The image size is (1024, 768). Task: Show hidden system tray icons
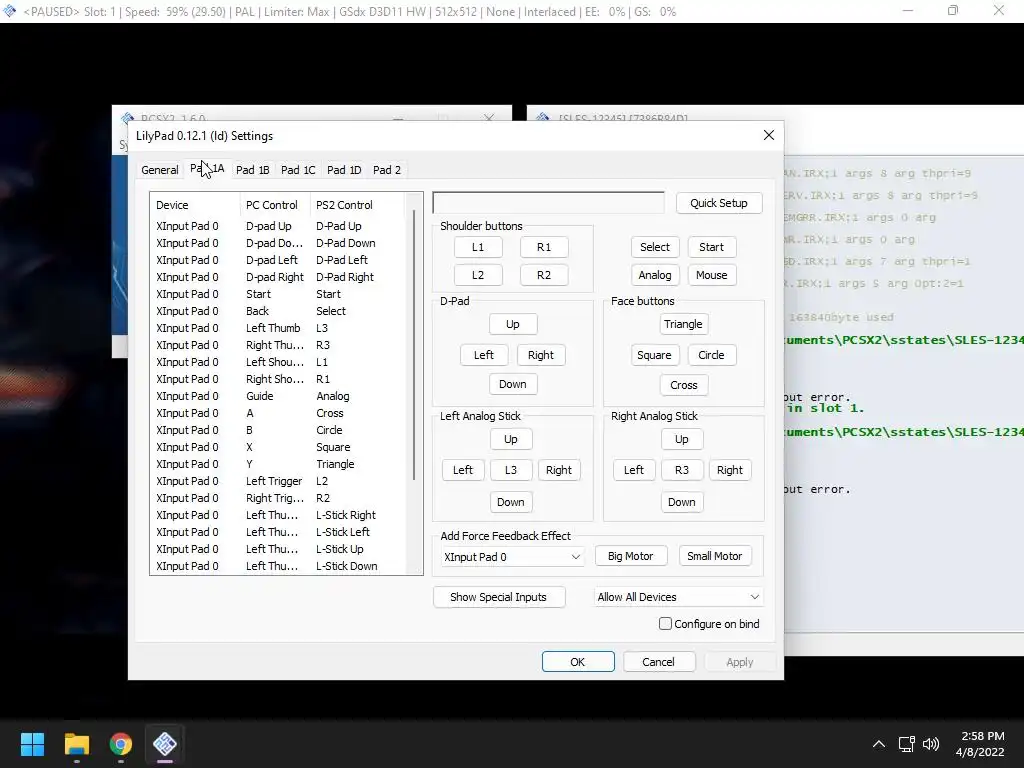point(879,744)
